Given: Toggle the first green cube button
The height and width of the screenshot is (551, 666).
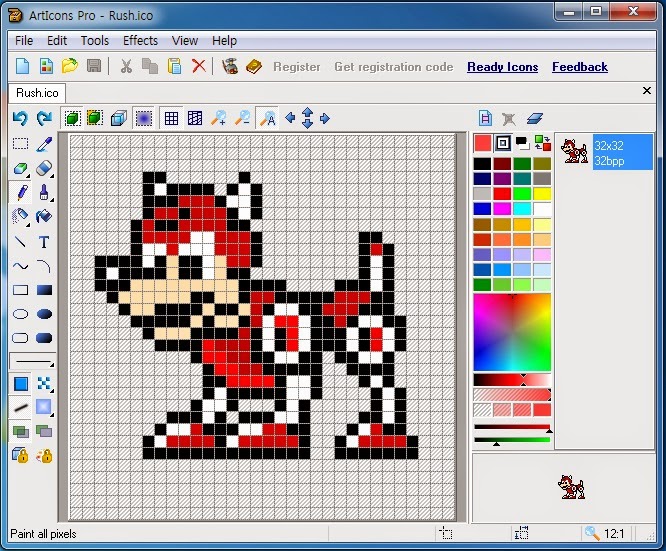Looking at the screenshot, I should click(72, 119).
